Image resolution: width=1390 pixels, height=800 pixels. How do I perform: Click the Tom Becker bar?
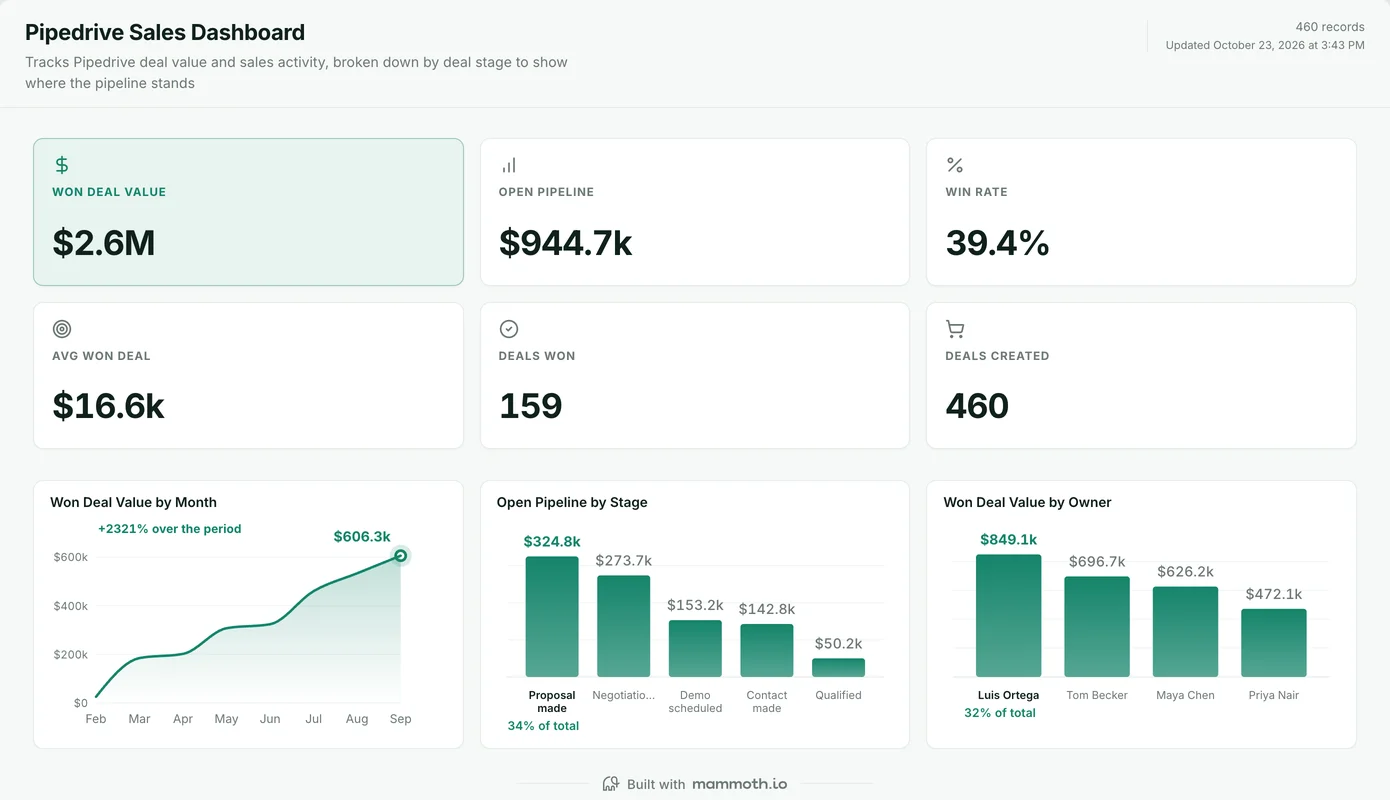click(x=1097, y=627)
